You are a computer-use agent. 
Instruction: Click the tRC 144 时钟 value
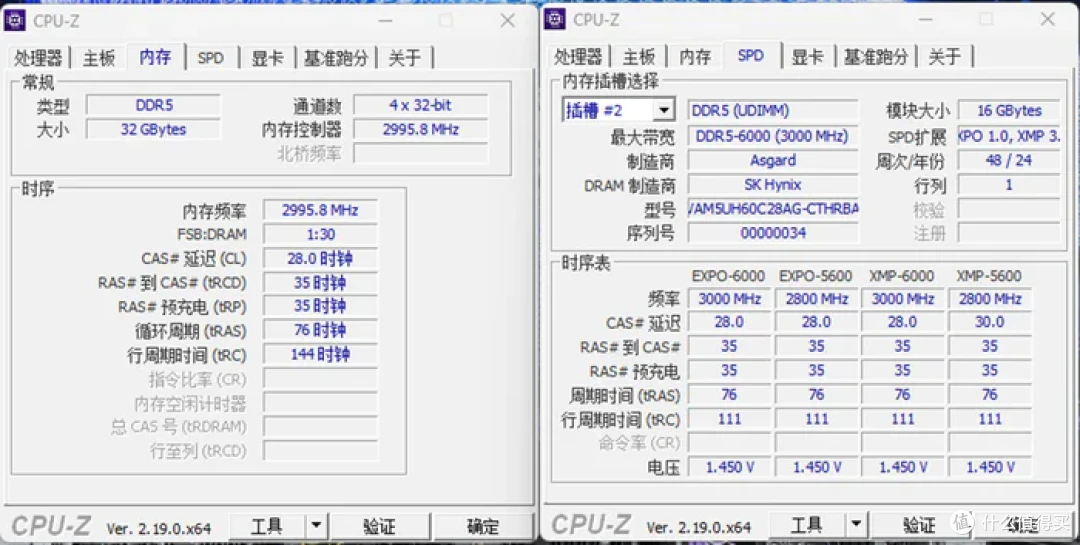pyautogui.click(x=320, y=354)
